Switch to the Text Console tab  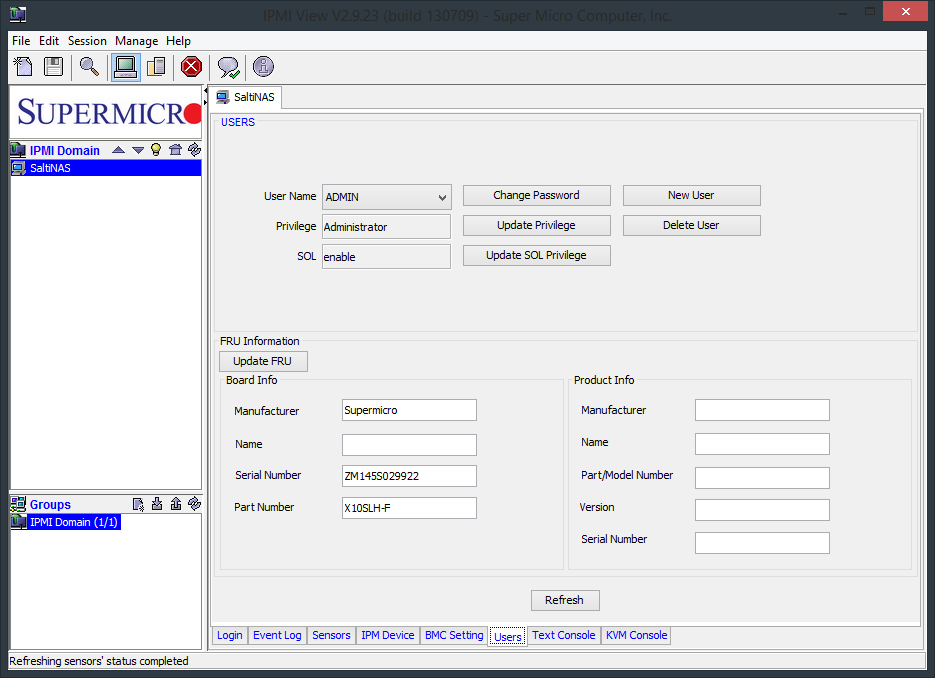point(564,635)
